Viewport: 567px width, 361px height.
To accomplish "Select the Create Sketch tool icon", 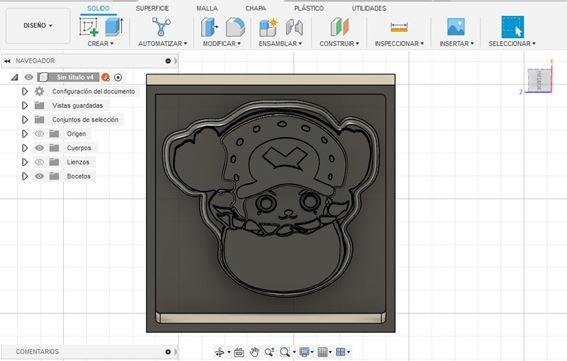I will [89, 27].
